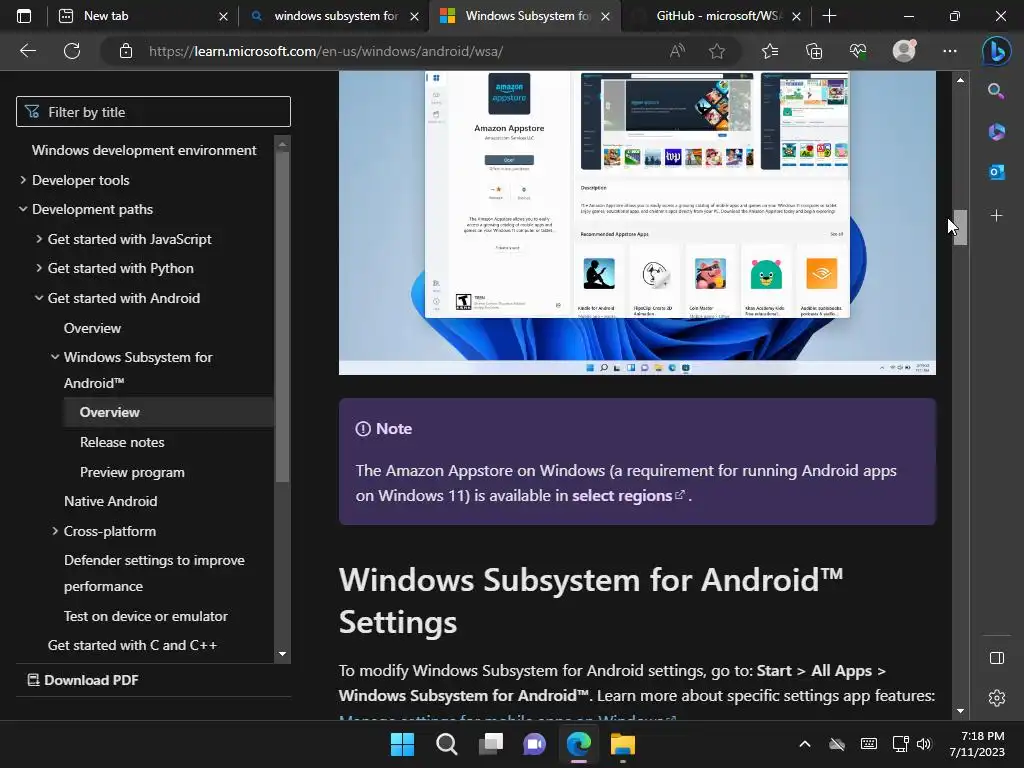
Task: Open Windows Start menu
Action: 402,744
